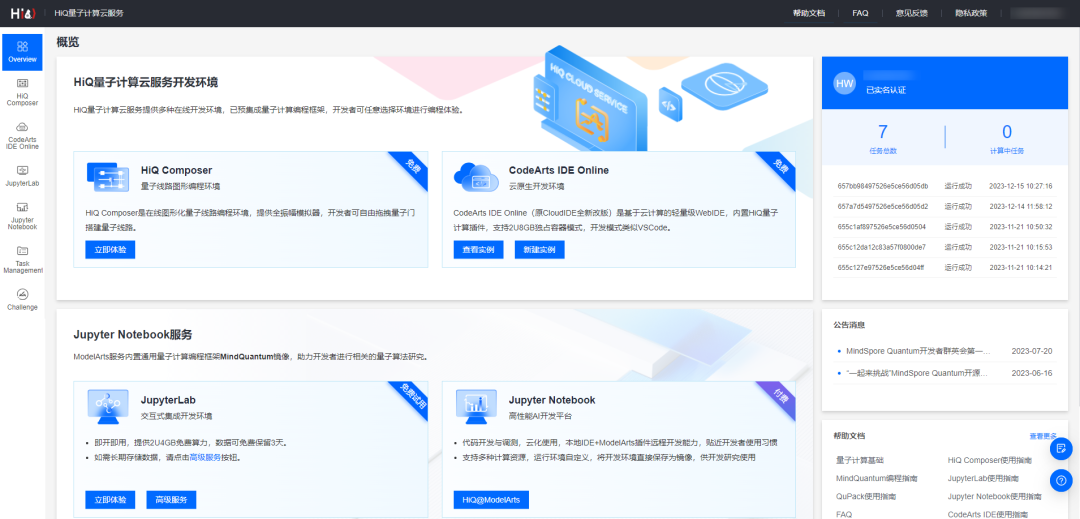Select Jupyter Notebook sidebar icon
Image resolution: width=1080 pixels, height=519 pixels.
[x=22, y=213]
